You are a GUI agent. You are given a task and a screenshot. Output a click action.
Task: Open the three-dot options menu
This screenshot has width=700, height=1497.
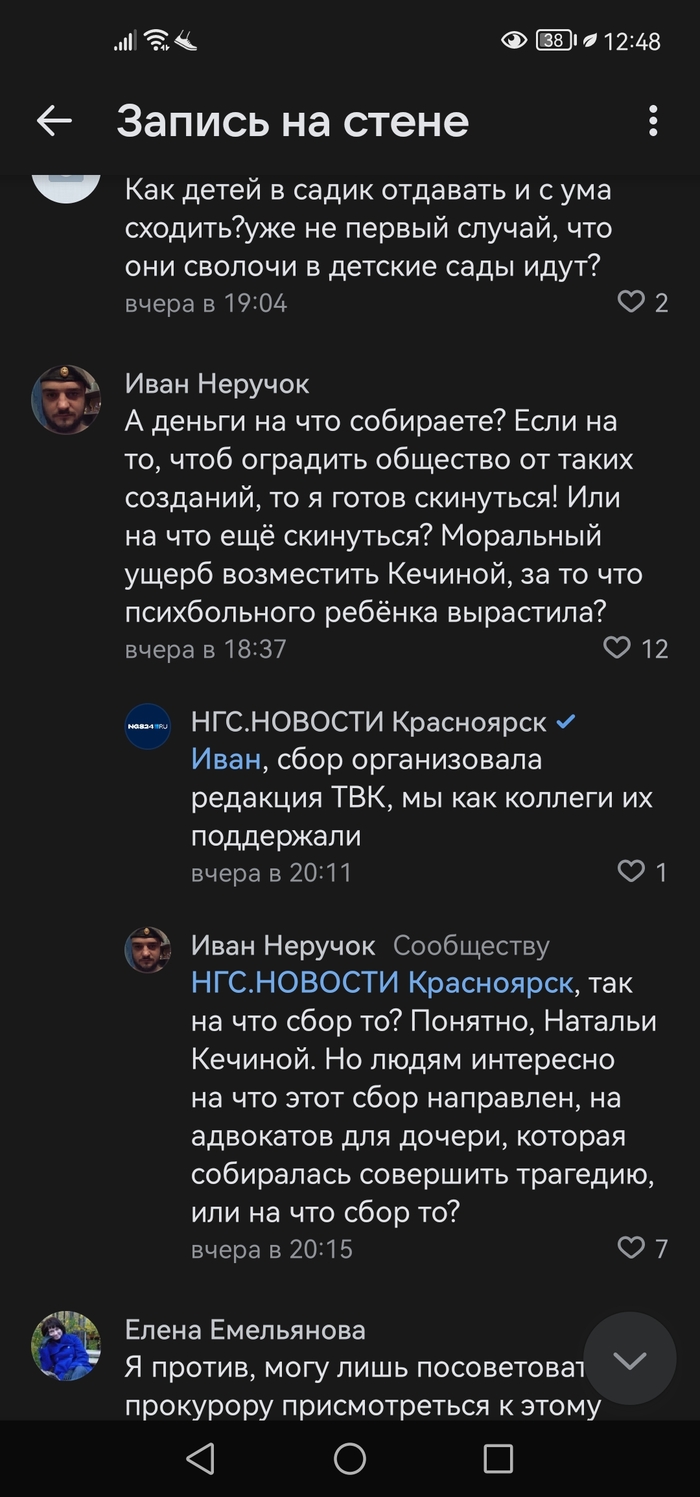(653, 121)
